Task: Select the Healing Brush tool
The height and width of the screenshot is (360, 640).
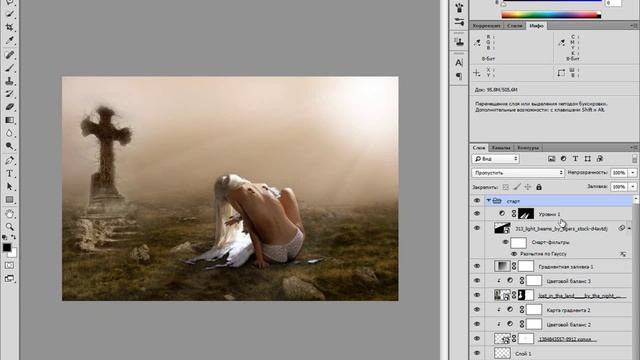Action: pyautogui.click(x=10, y=55)
